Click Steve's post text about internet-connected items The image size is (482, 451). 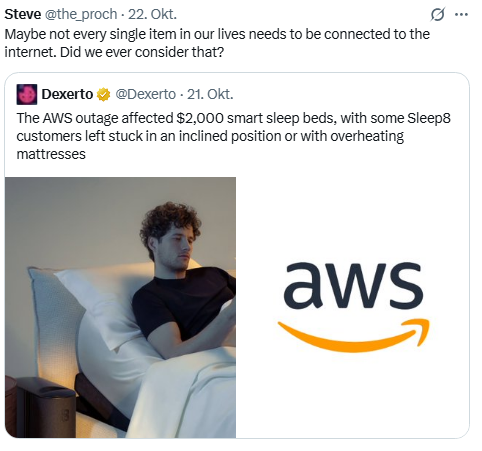click(217, 43)
